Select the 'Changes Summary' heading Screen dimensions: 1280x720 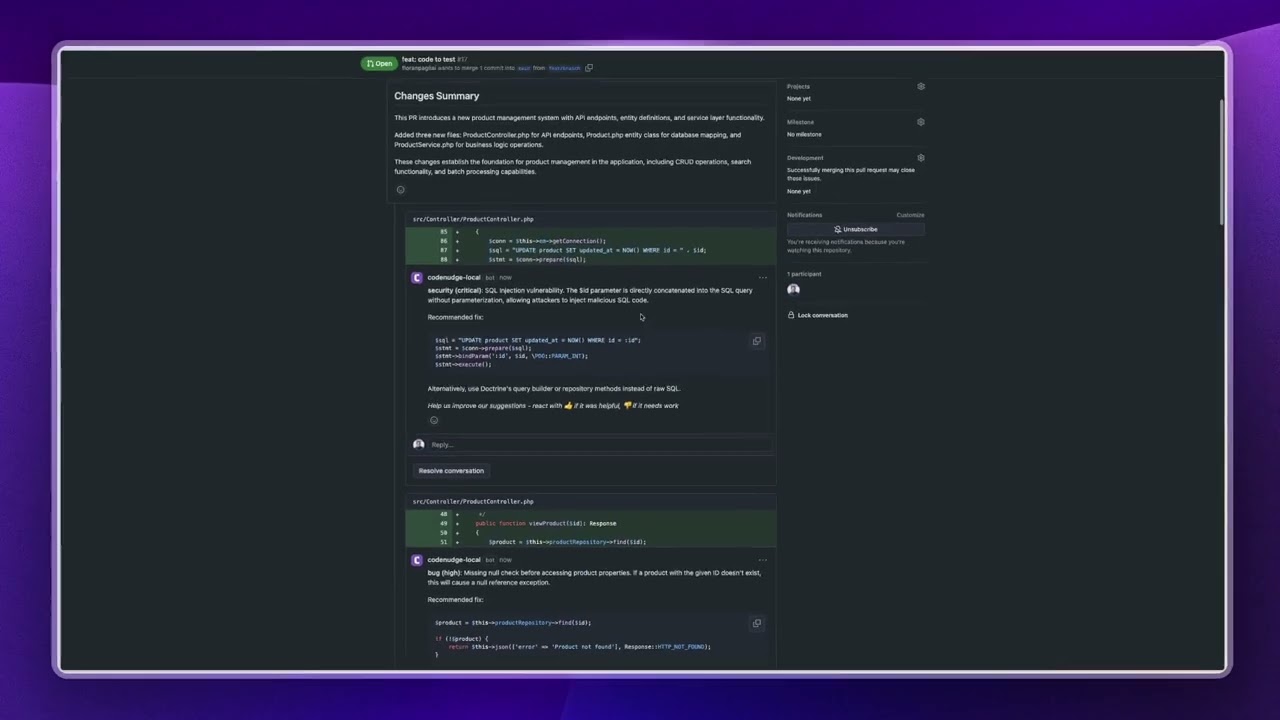click(436, 96)
